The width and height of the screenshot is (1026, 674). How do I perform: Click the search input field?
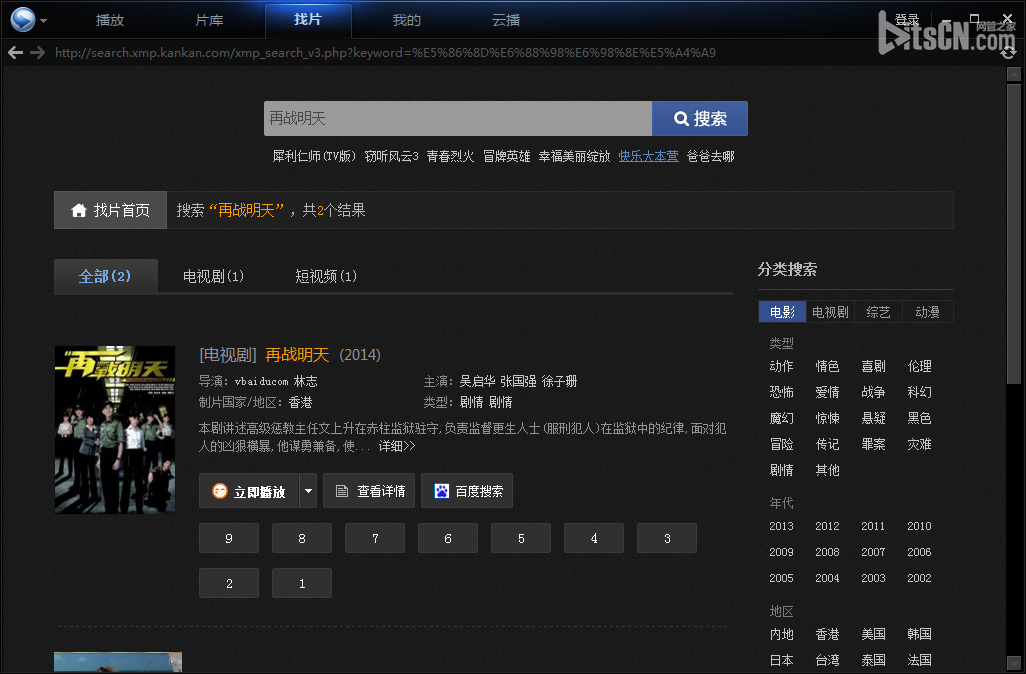(x=458, y=118)
